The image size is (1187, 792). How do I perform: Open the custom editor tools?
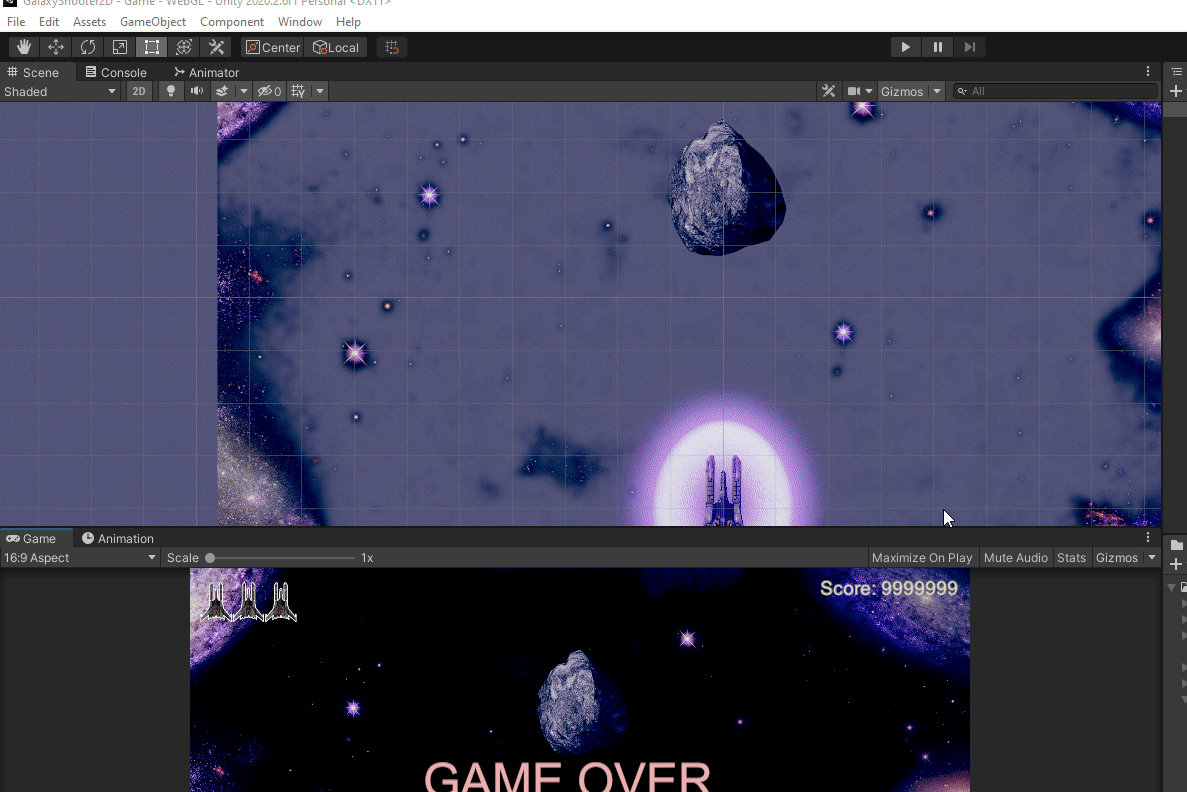coord(217,47)
